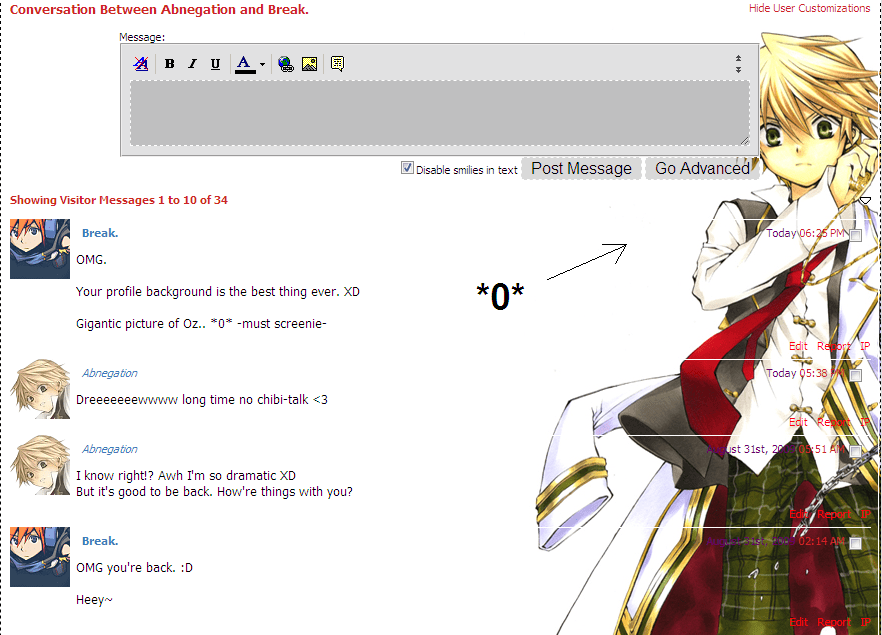Check the box beside Today 05:38 PM message
This screenshot has width=882, height=635.
[x=856, y=375]
